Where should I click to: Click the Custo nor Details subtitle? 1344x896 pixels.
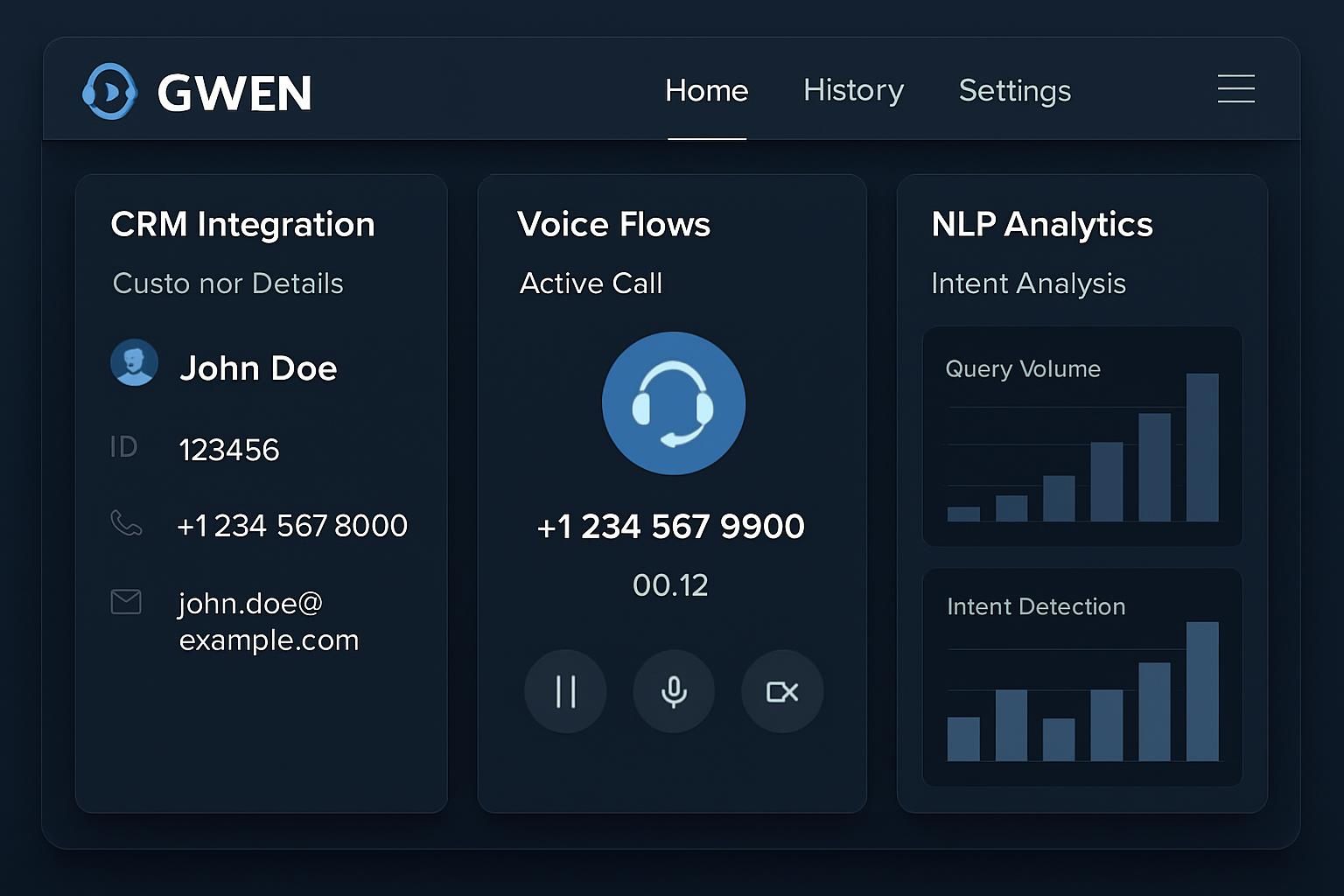pyautogui.click(x=227, y=283)
